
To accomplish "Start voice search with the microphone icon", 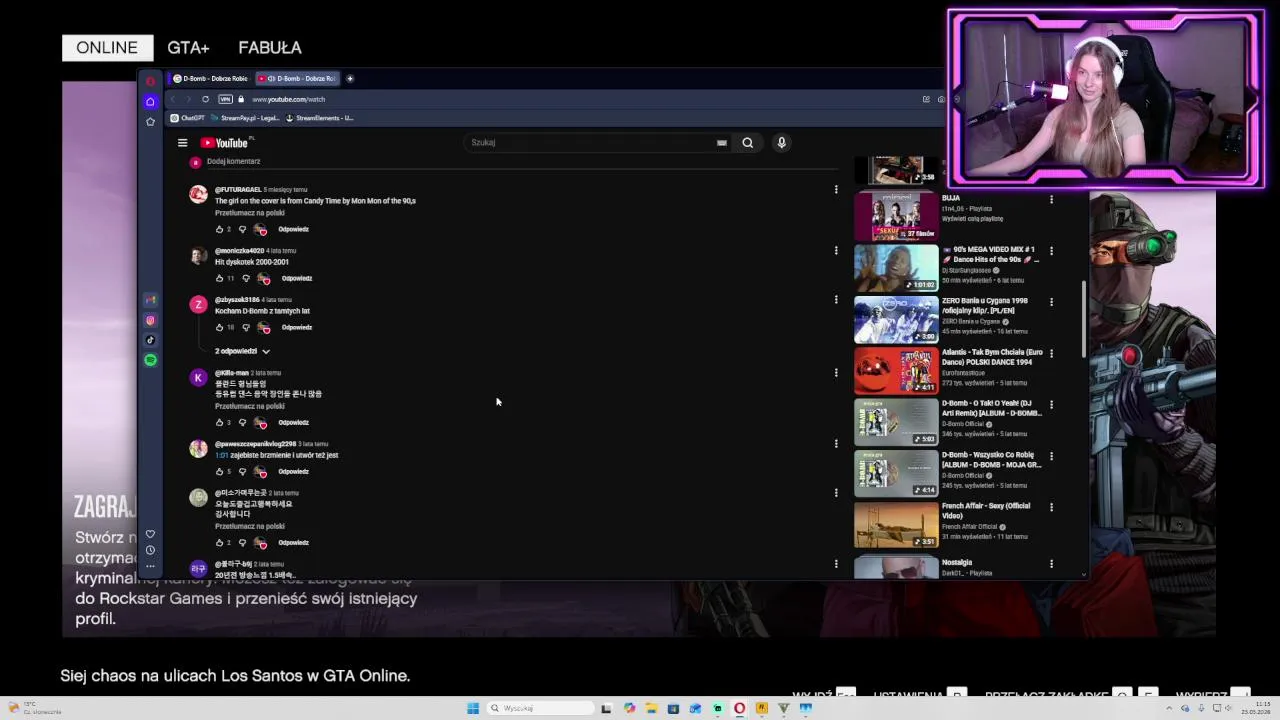I will point(781,142).
